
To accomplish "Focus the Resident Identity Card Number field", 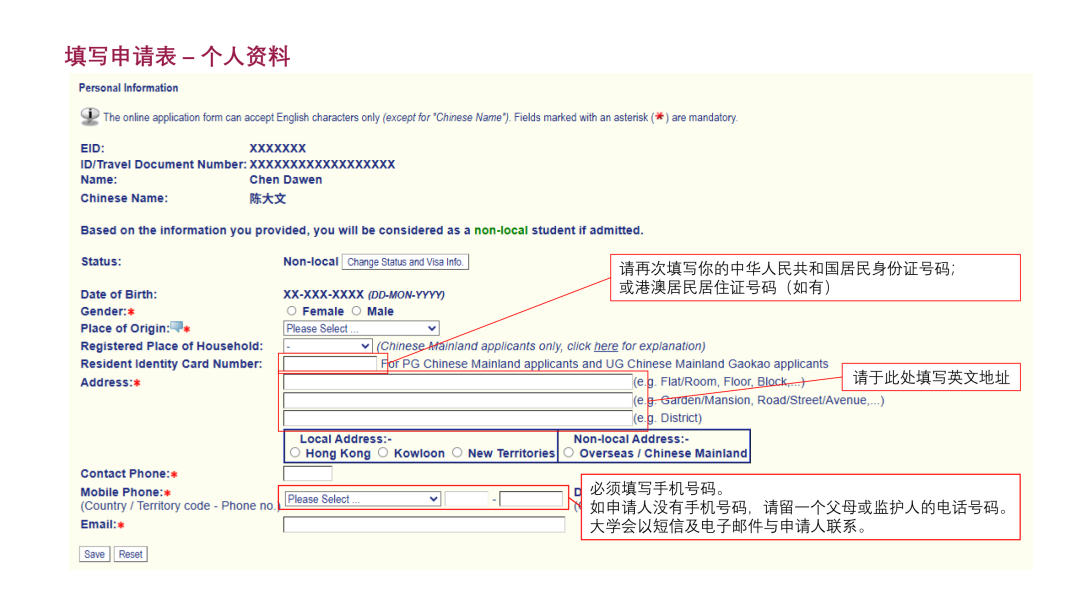I will click(x=330, y=364).
